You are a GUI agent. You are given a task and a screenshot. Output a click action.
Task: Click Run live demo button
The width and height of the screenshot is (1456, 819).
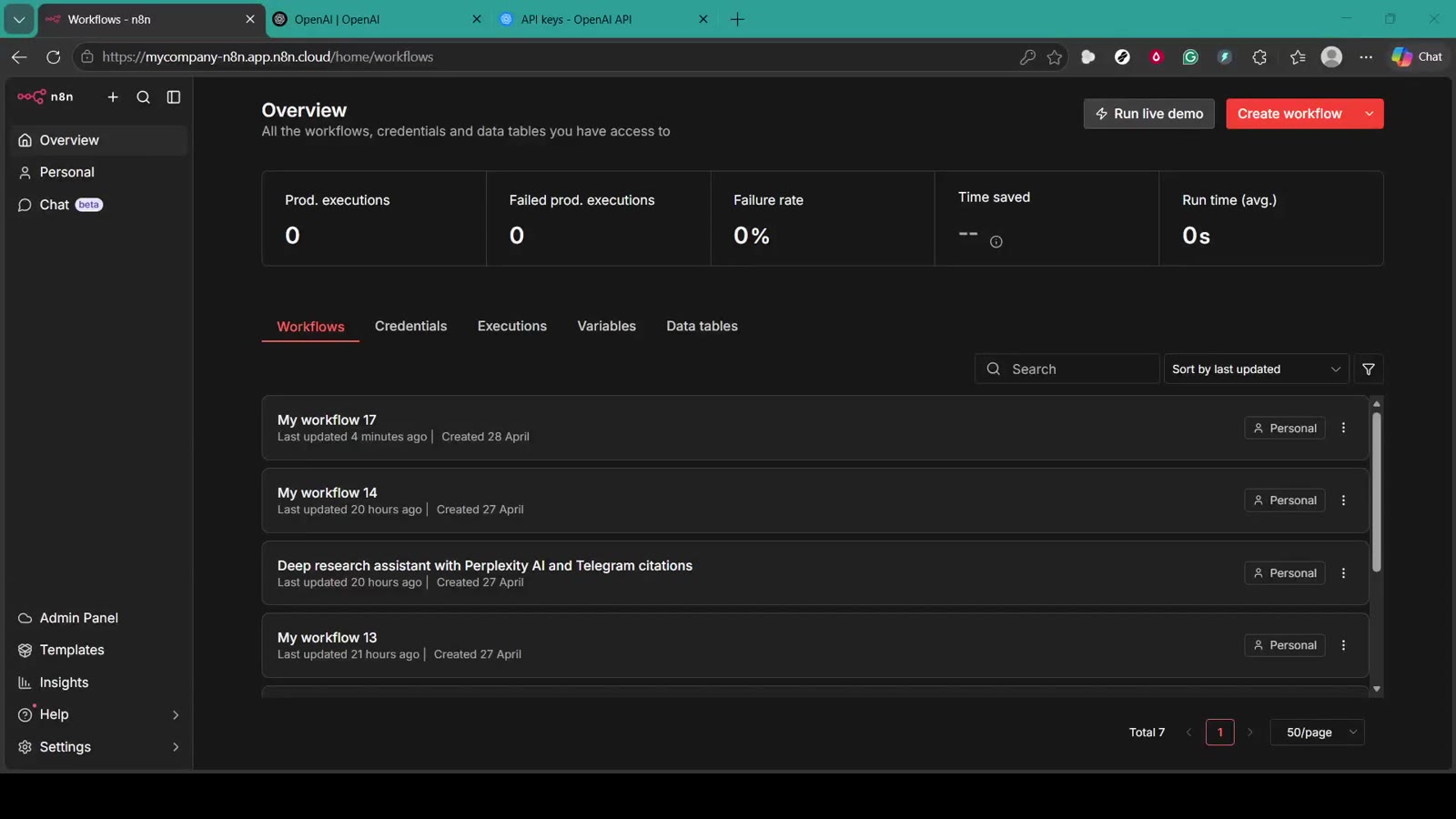click(x=1148, y=114)
